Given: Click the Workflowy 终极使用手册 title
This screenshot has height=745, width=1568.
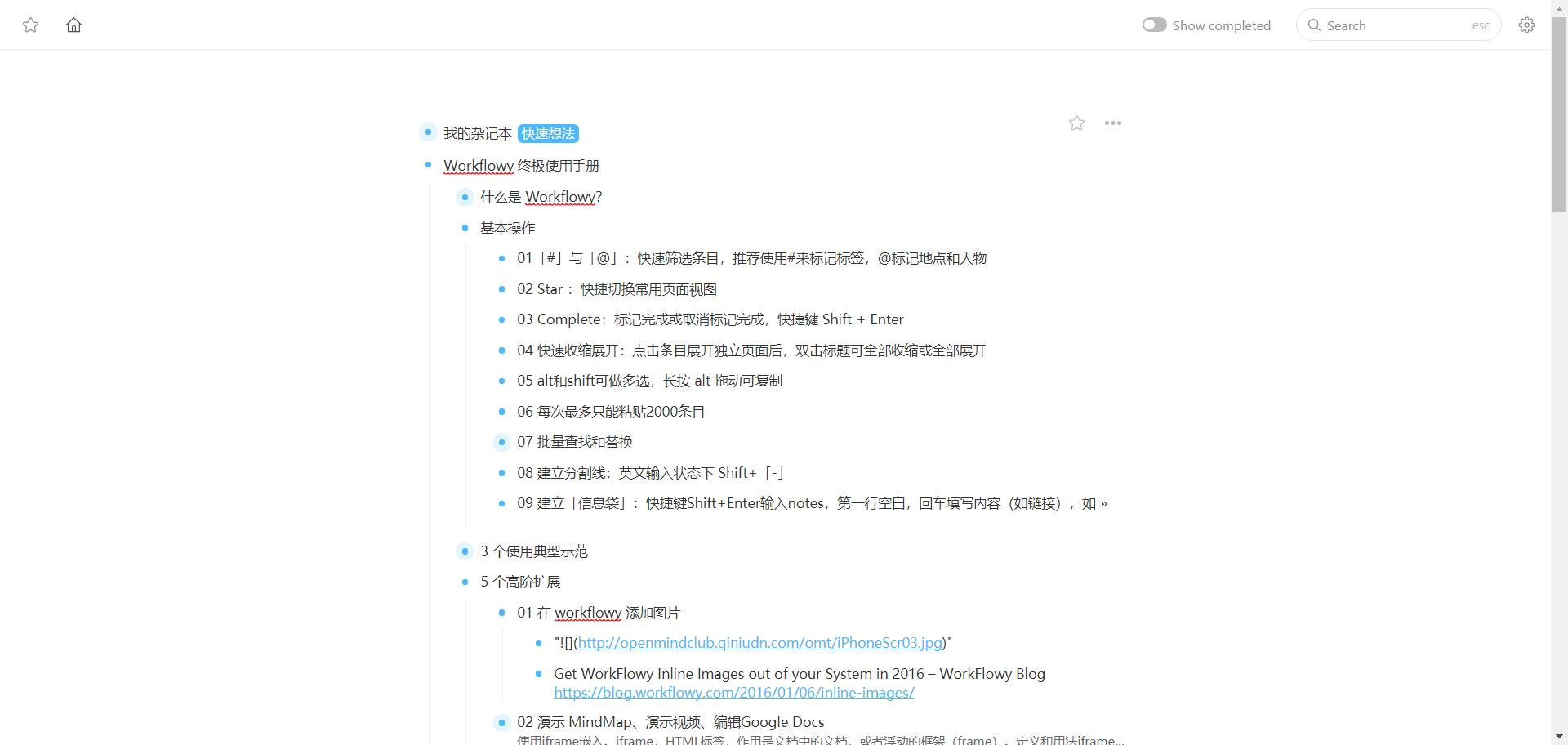Looking at the screenshot, I should coord(522,166).
